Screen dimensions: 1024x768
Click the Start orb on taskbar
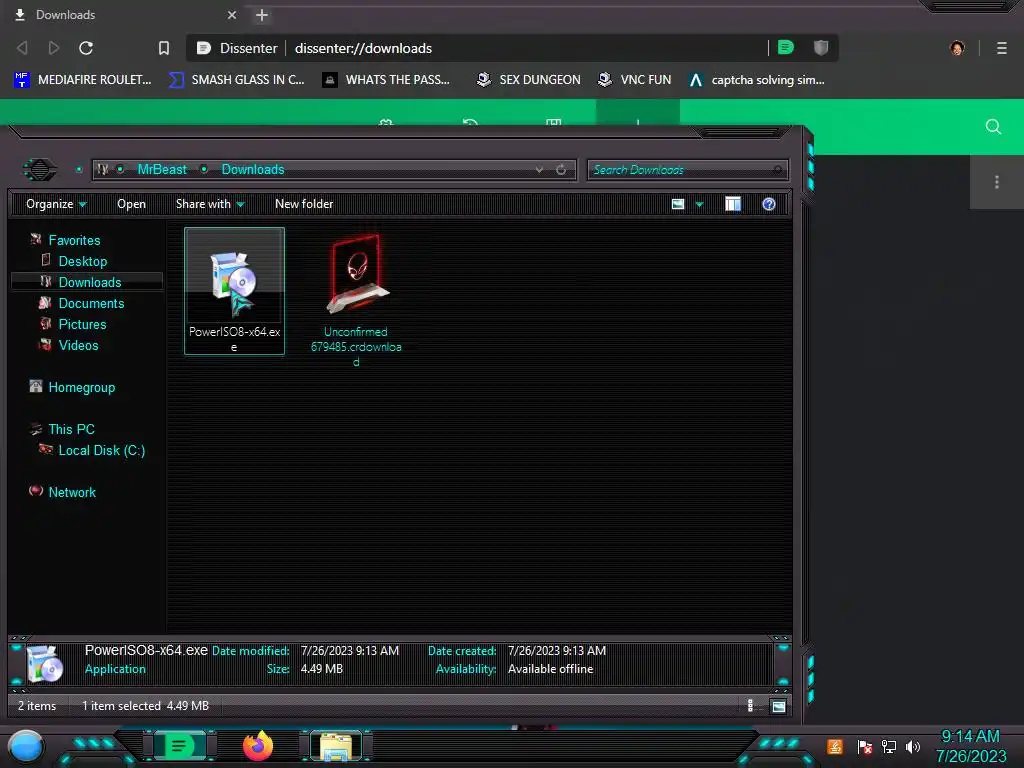(x=26, y=746)
